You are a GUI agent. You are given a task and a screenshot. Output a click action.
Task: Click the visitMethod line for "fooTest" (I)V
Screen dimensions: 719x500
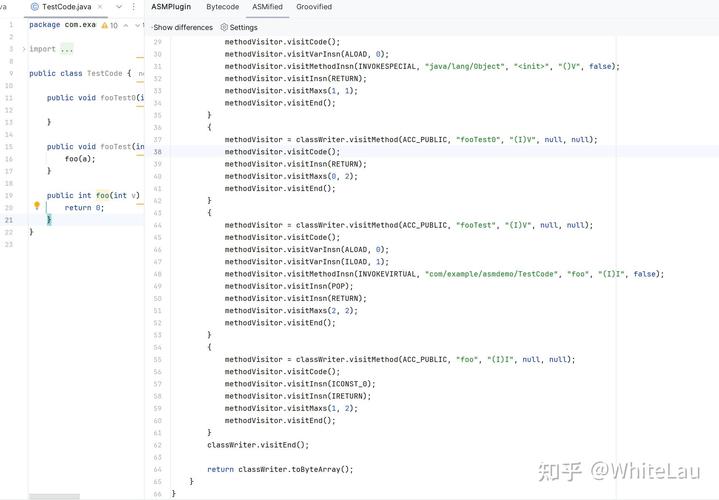click(409, 225)
